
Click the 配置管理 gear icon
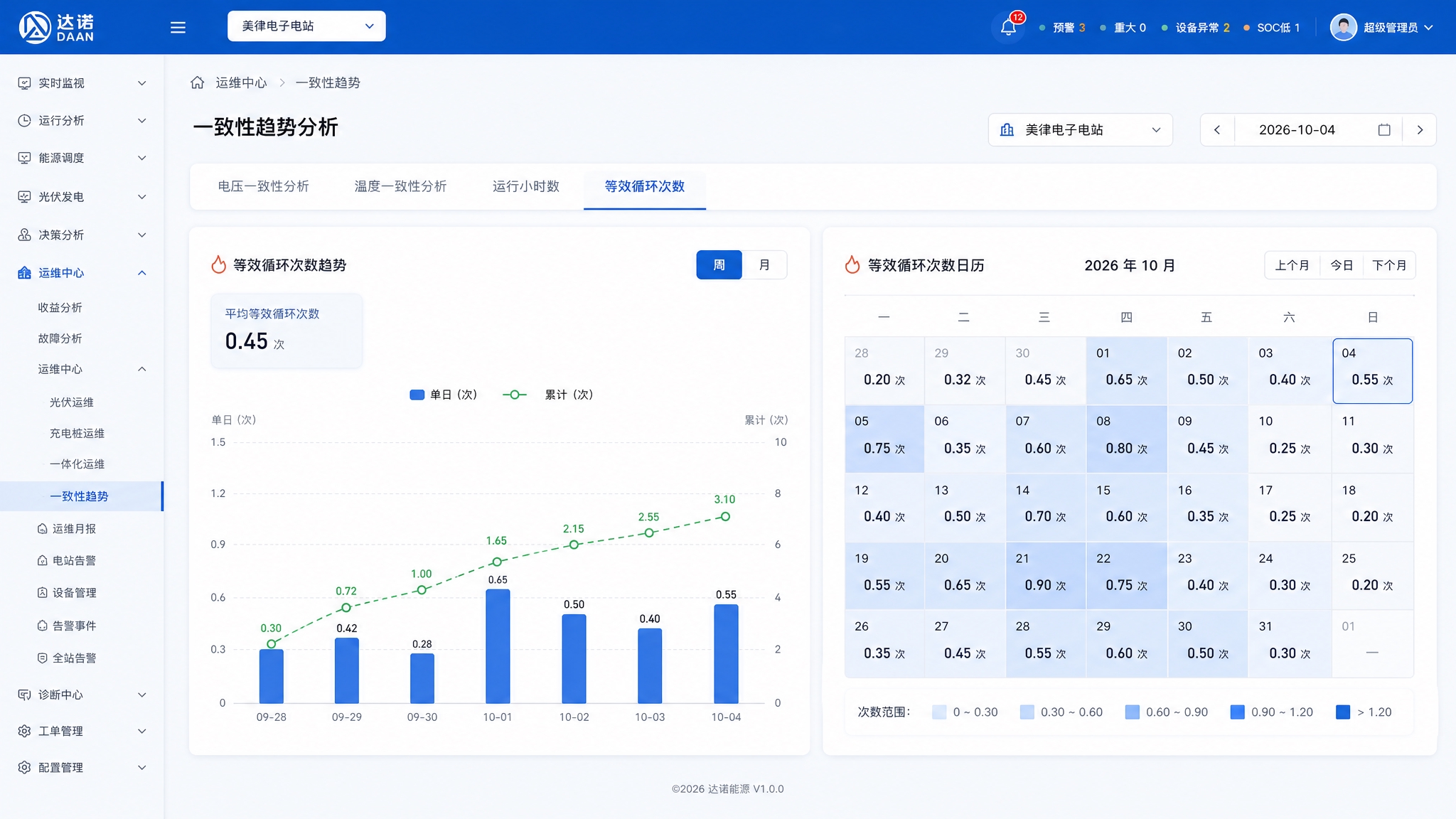24,768
